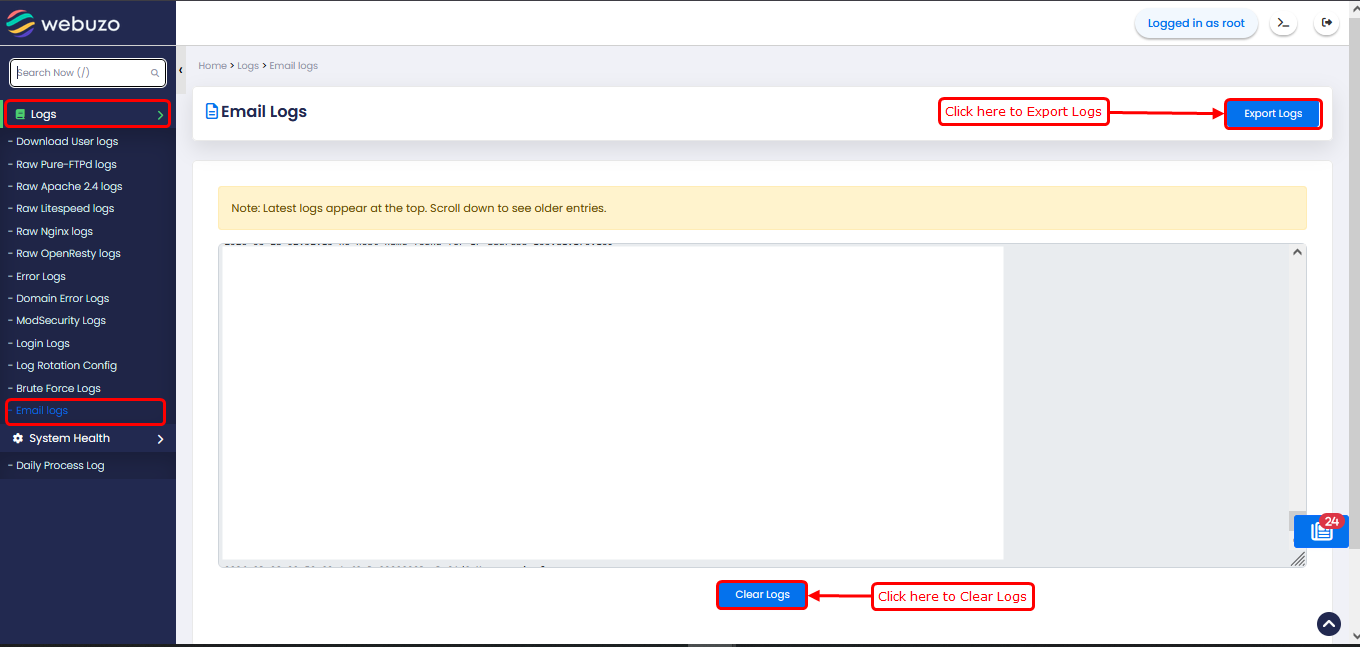Click the System Health gear icon
Screen dimensions: 1360x647
18,438
